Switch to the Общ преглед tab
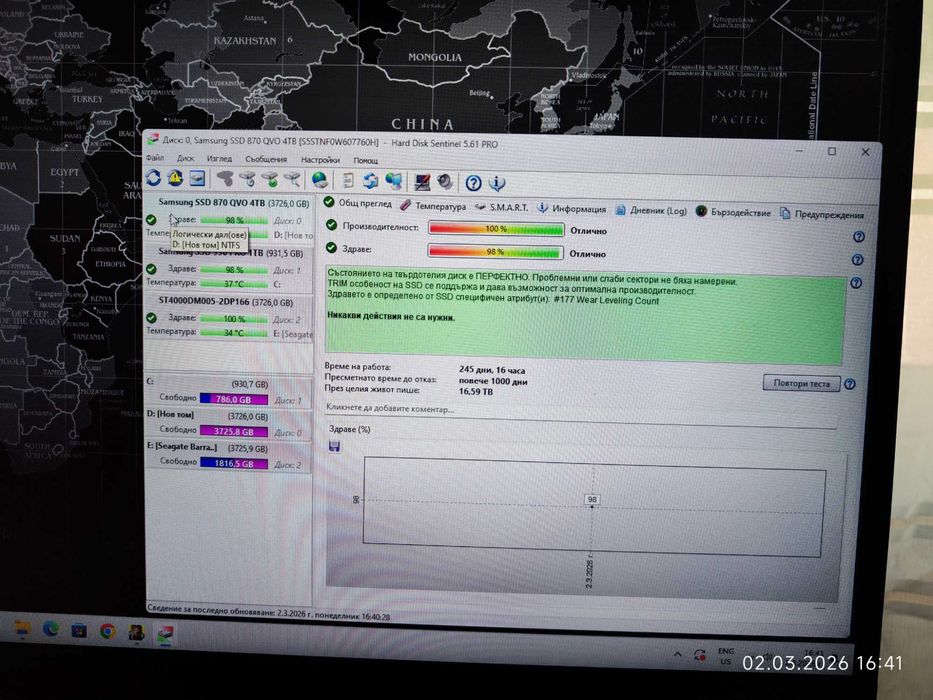Screen dimensions: 933x700 point(358,203)
